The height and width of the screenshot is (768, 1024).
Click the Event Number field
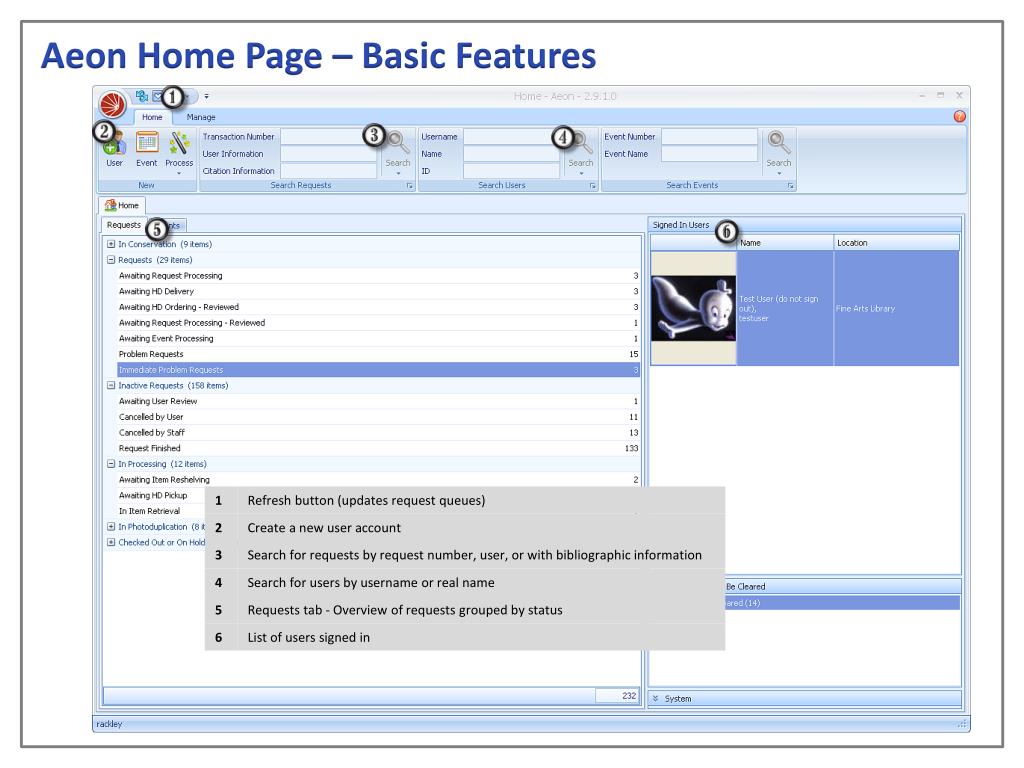pyautogui.click(x=709, y=136)
